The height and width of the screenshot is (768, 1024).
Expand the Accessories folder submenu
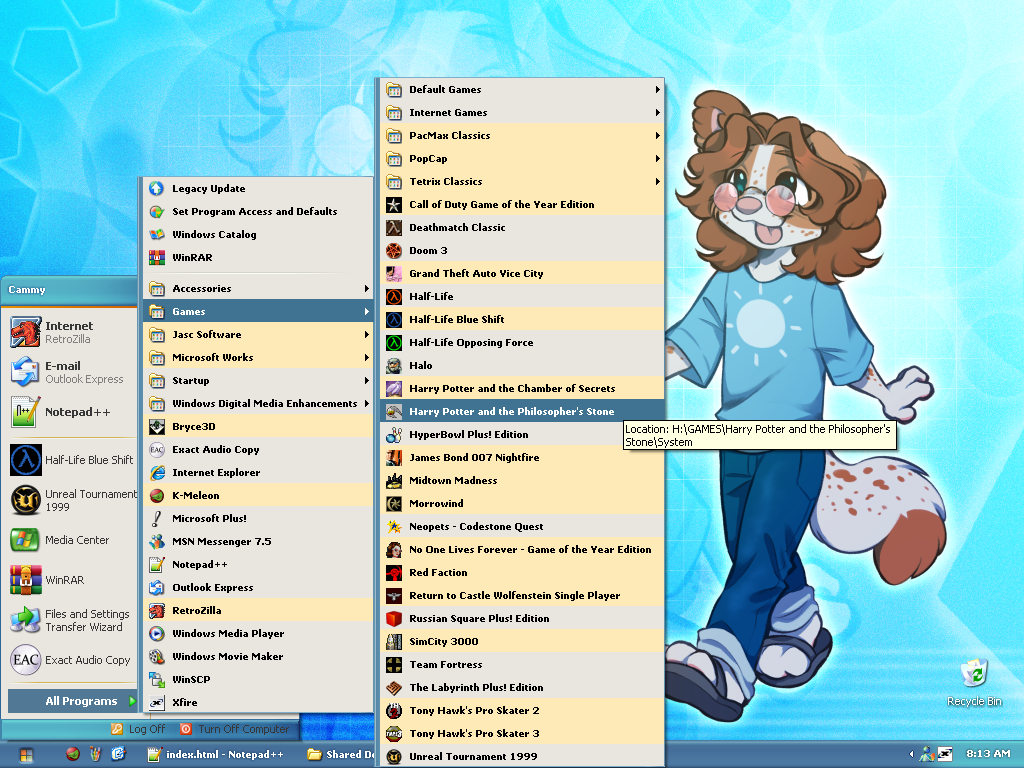pyautogui.click(x=201, y=288)
